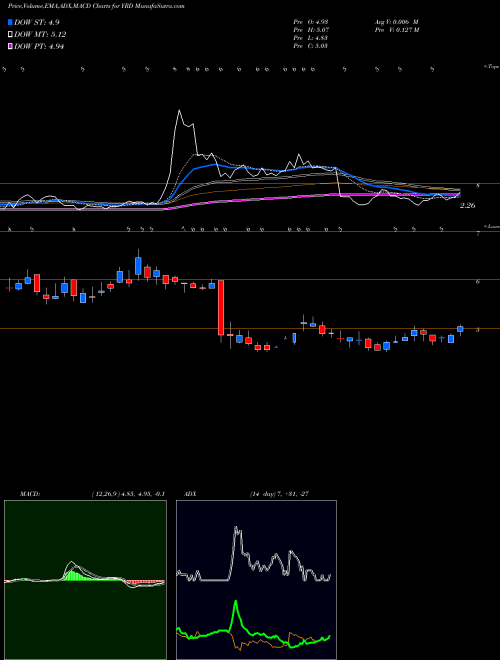The height and width of the screenshot is (660, 500).
Task: Click the tallest blue candle at price peak
Action: tap(138, 266)
